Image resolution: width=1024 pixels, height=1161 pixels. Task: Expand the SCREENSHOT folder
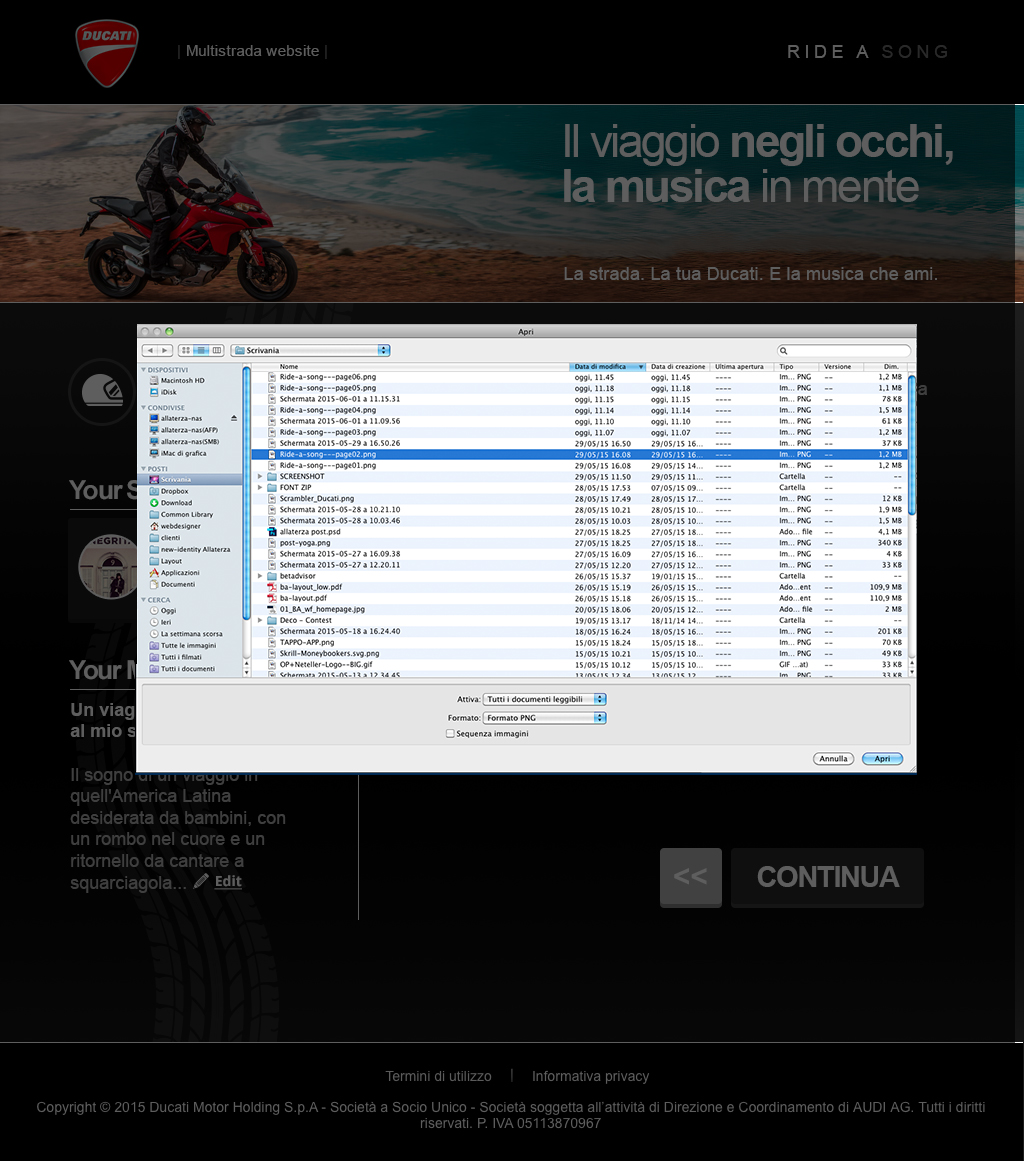click(260, 477)
